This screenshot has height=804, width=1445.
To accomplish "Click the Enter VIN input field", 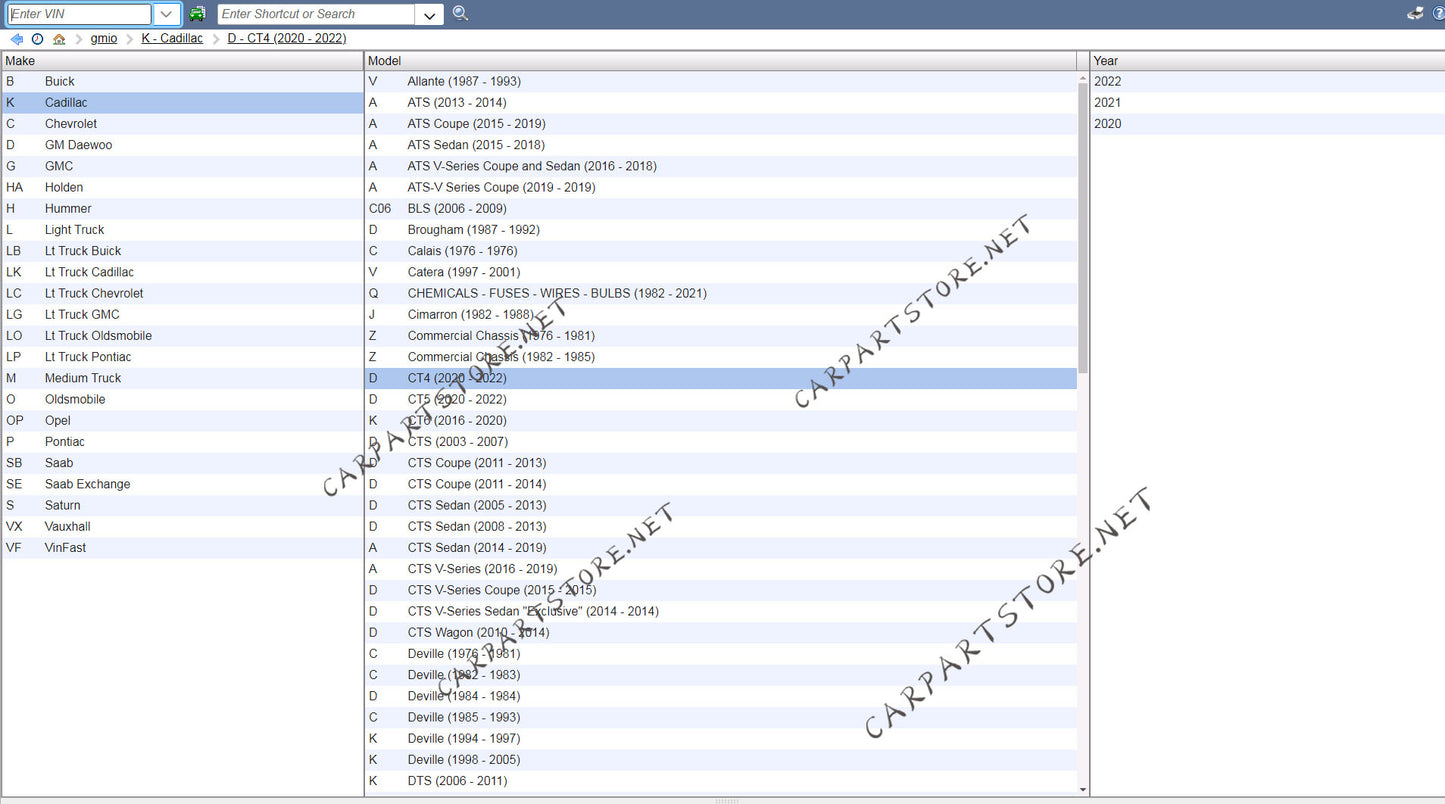I will click(79, 14).
